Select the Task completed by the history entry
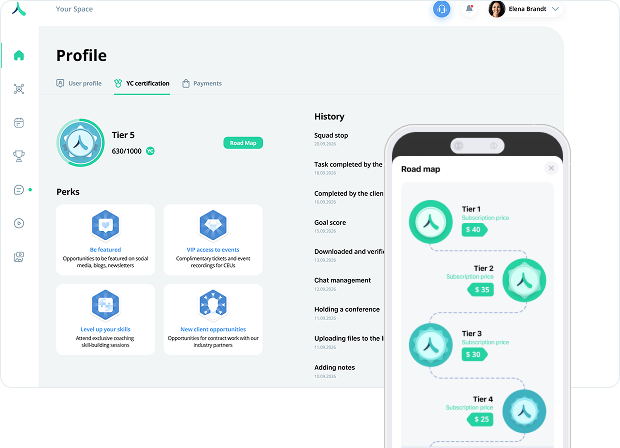This screenshot has width=620, height=448. 348,168
